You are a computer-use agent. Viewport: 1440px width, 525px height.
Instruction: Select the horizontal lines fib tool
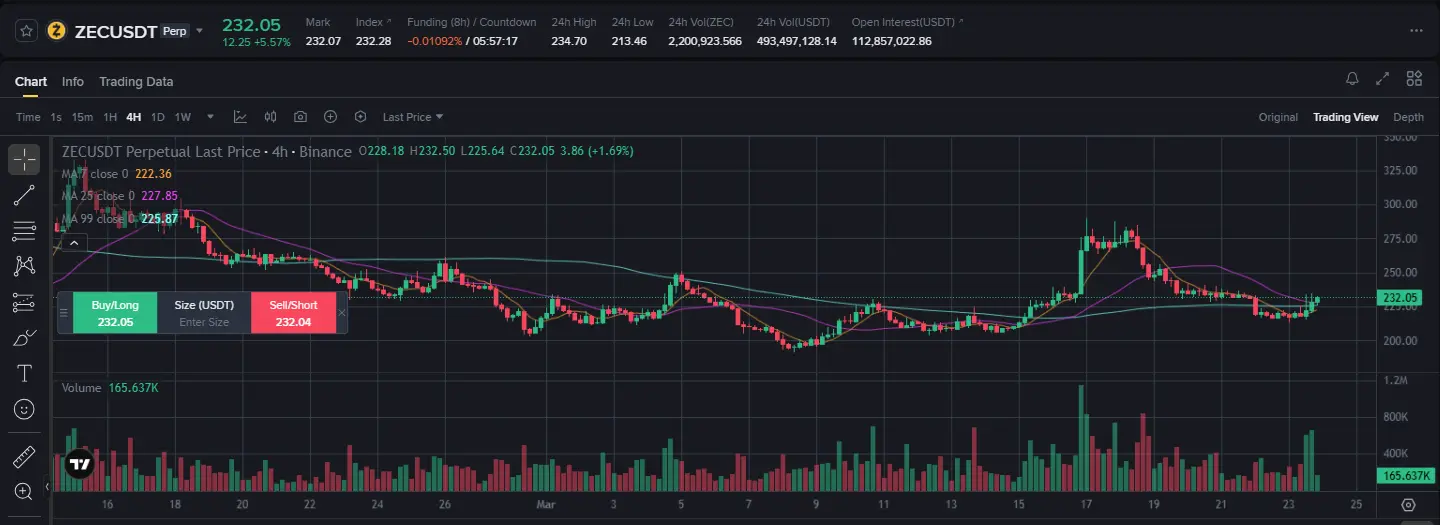[24, 231]
